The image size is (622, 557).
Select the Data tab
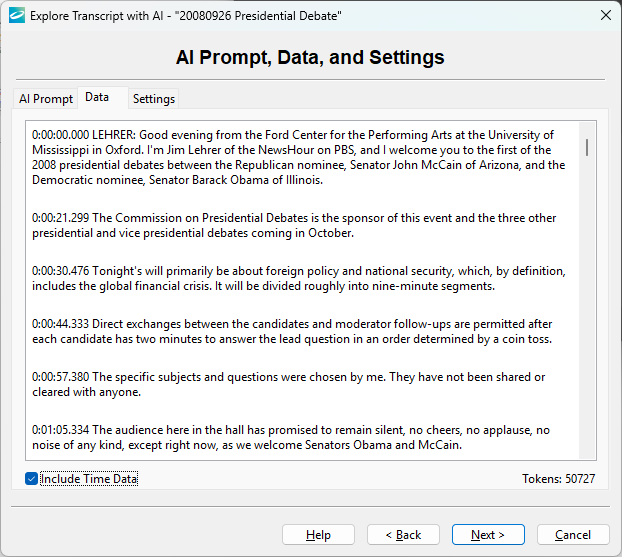[97, 97]
